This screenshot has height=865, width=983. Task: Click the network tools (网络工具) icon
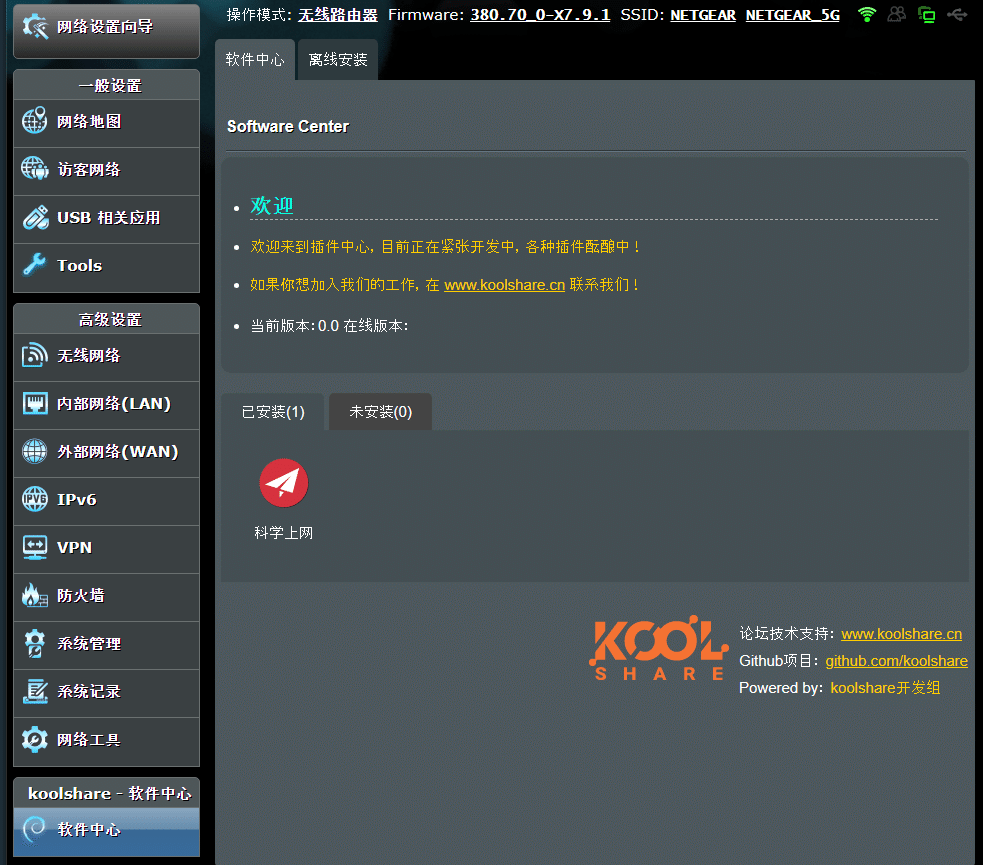click(x=34, y=739)
